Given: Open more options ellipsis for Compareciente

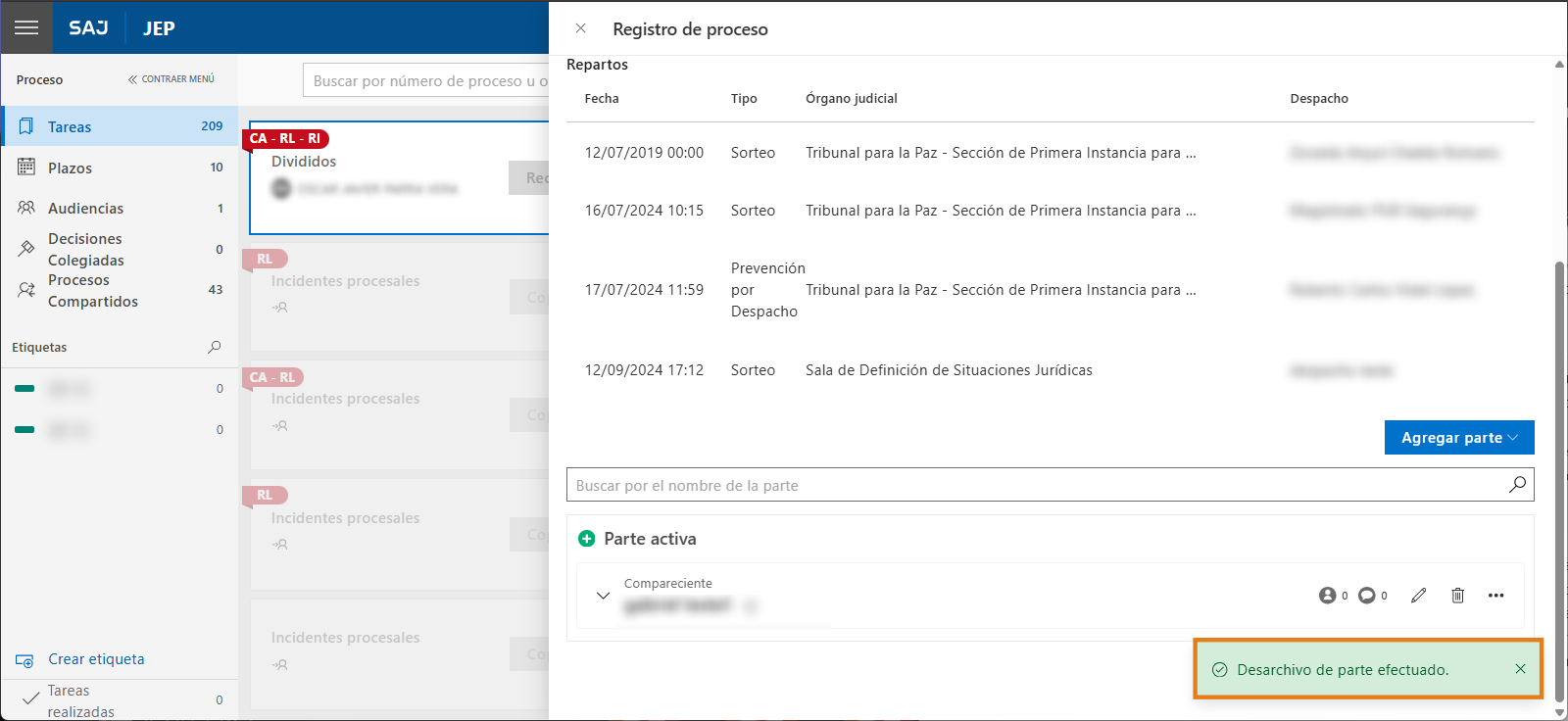Looking at the screenshot, I should [1495, 596].
